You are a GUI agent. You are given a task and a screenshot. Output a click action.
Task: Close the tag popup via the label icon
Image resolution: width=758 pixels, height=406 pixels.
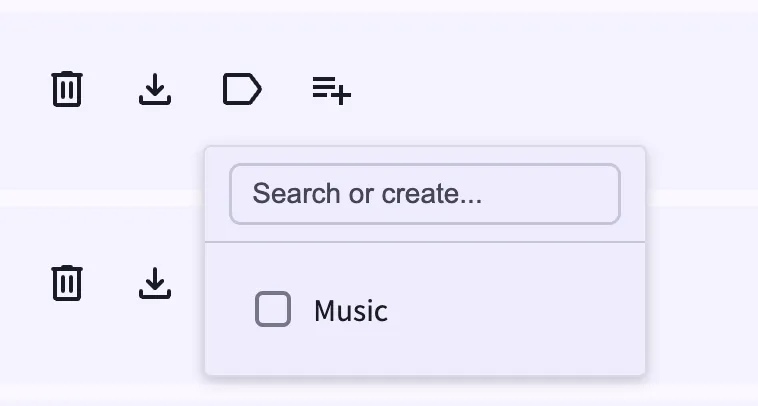(242, 89)
